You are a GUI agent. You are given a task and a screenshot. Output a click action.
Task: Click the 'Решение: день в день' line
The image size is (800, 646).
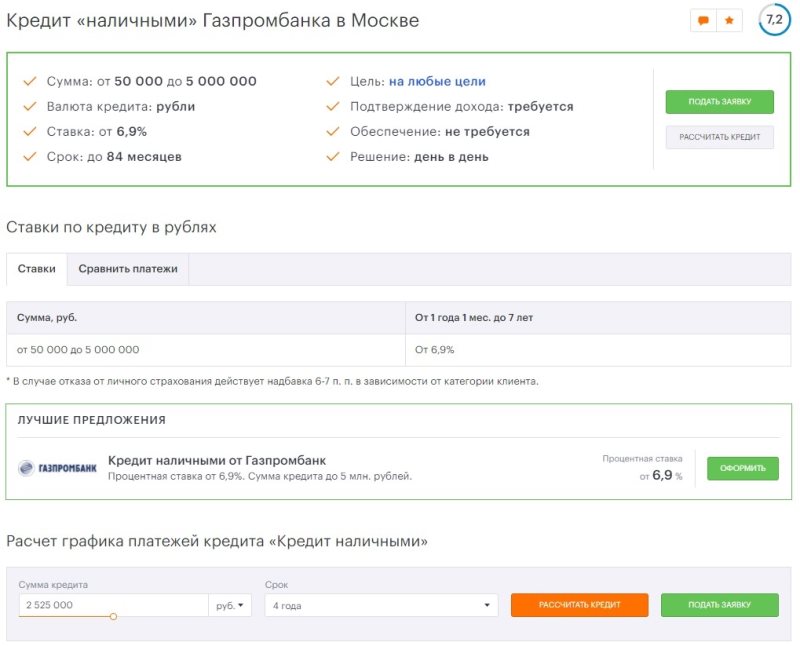(419, 157)
